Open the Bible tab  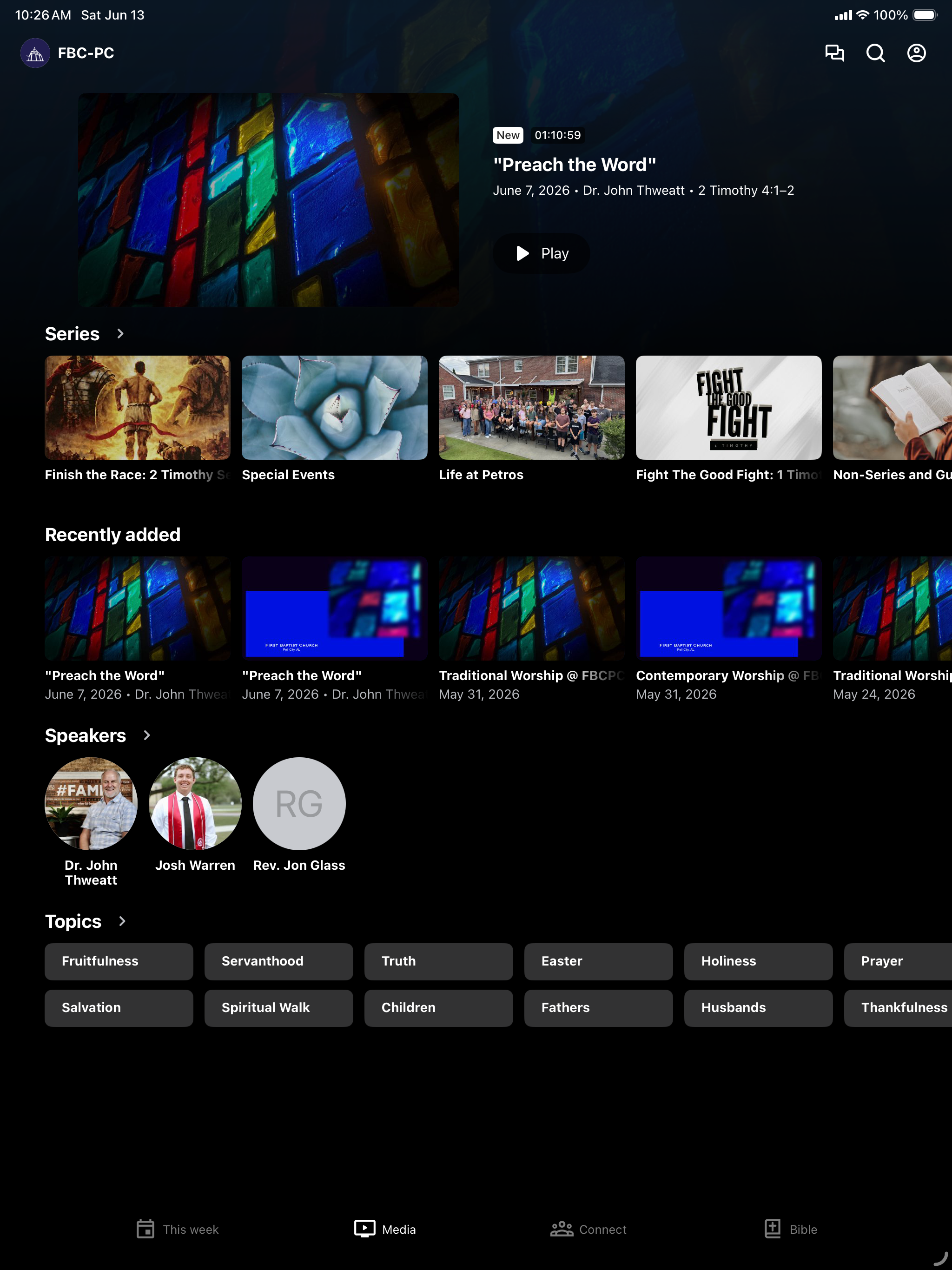[791, 1229]
